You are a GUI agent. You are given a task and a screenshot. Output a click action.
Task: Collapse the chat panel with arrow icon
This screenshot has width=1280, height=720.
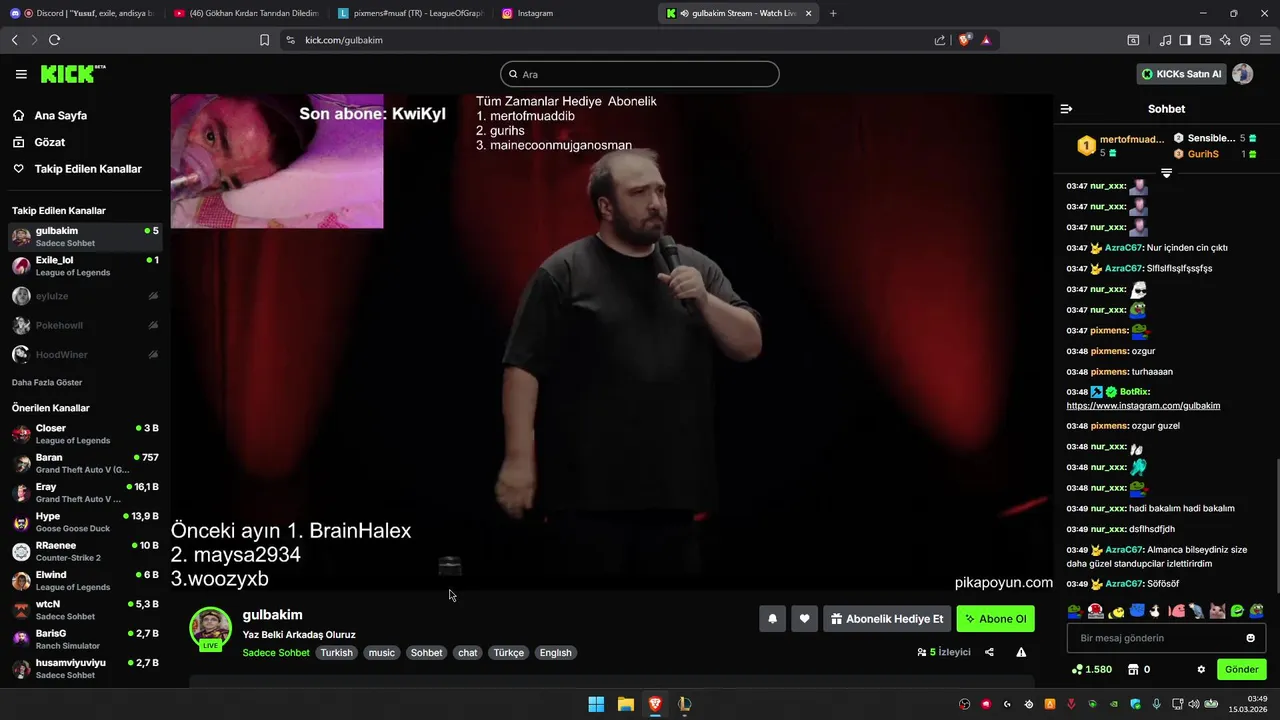(1066, 109)
